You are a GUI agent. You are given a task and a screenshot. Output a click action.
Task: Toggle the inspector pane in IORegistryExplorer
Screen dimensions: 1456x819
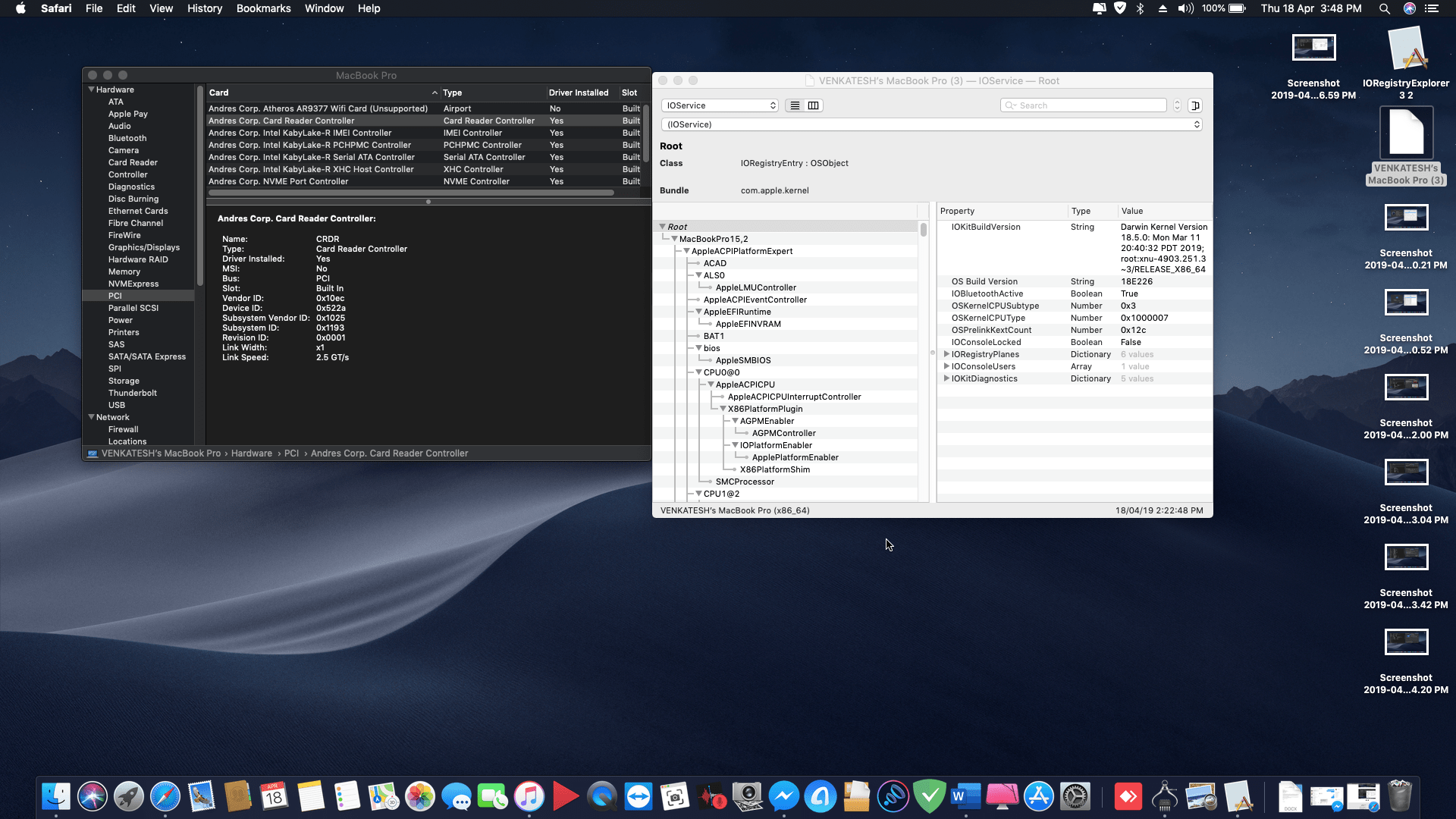coord(1194,105)
